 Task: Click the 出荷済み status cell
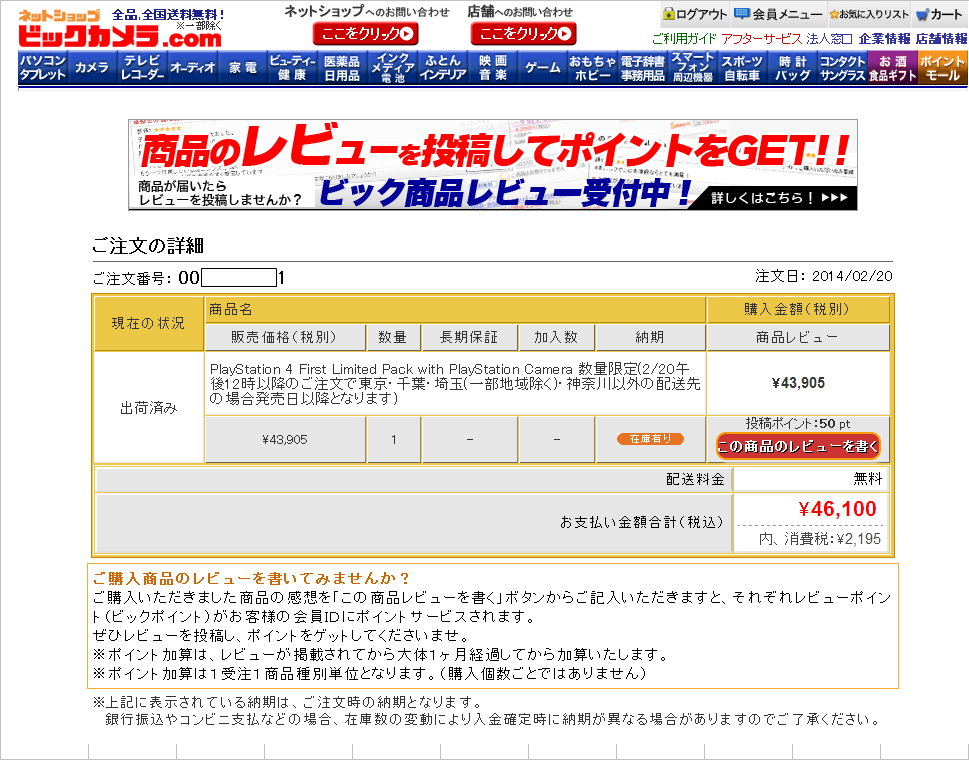click(148, 408)
